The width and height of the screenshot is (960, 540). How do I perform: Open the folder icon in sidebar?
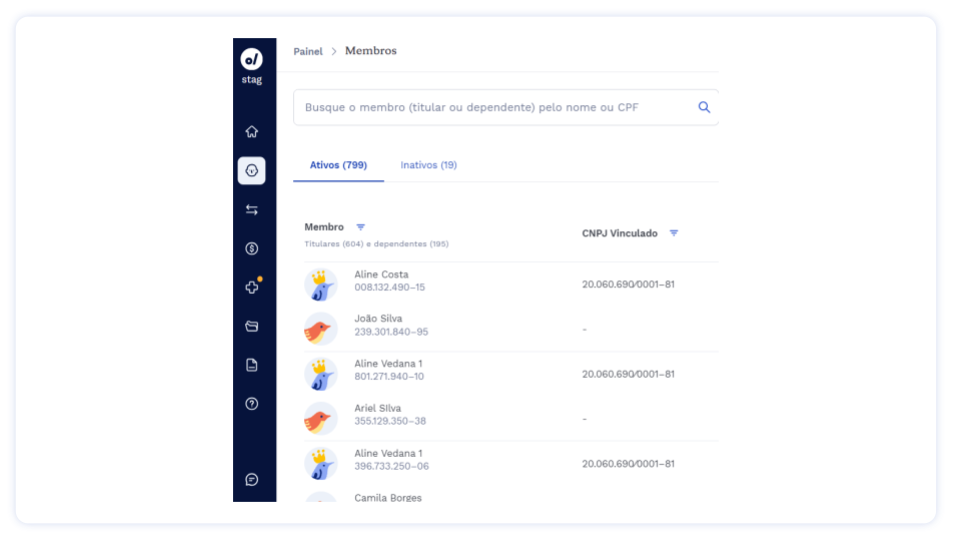[252, 326]
